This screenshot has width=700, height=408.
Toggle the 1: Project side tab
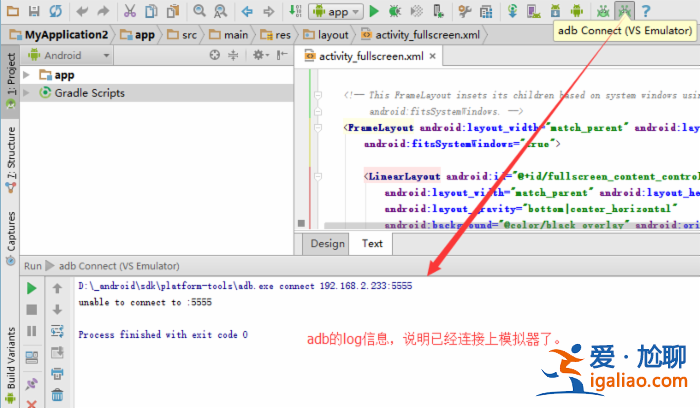point(11,80)
